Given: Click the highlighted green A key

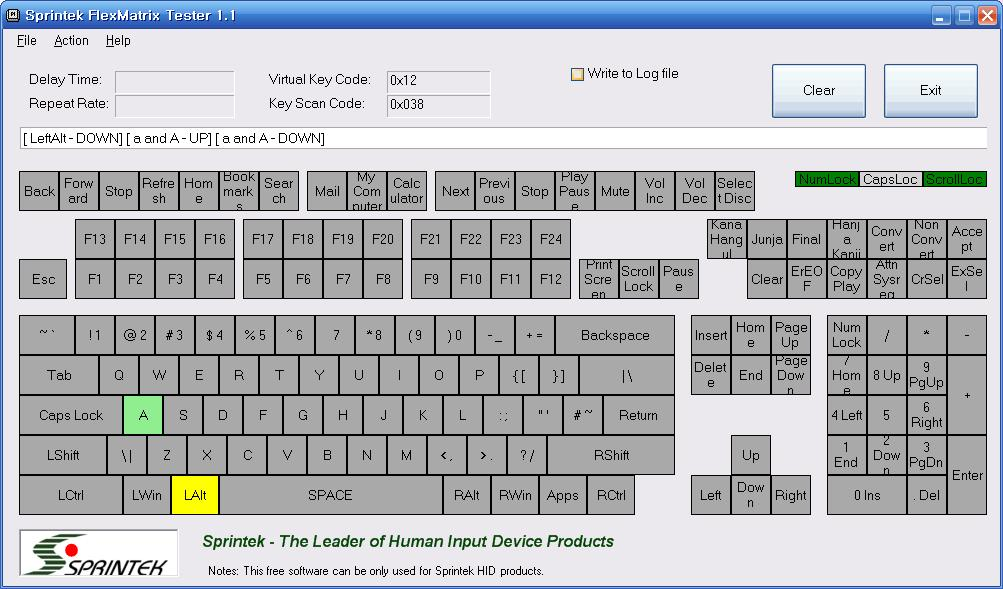Looking at the screenshot, I should tap(143, 415).
